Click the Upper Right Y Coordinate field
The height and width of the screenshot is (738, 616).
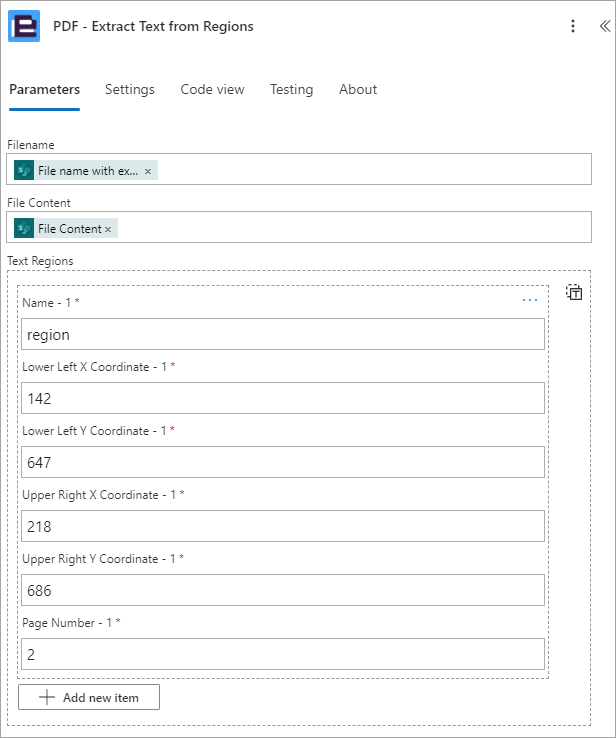[283, 590]
